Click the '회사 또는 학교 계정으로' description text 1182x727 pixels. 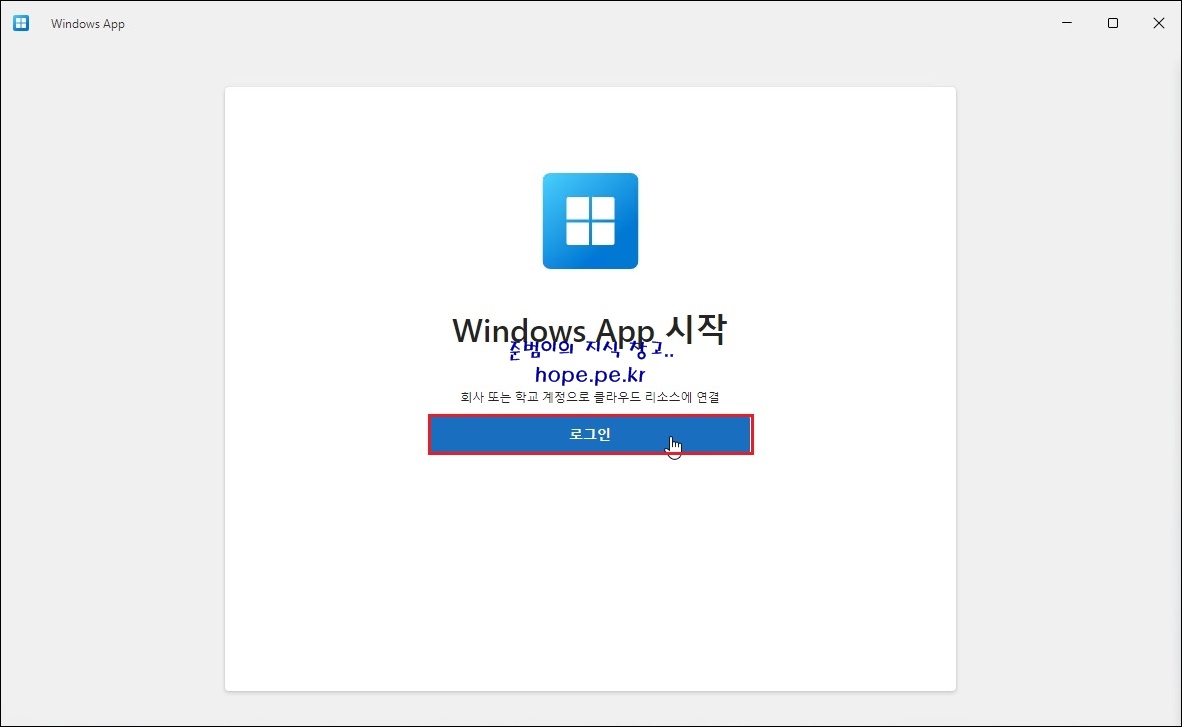tap(525, 397)
